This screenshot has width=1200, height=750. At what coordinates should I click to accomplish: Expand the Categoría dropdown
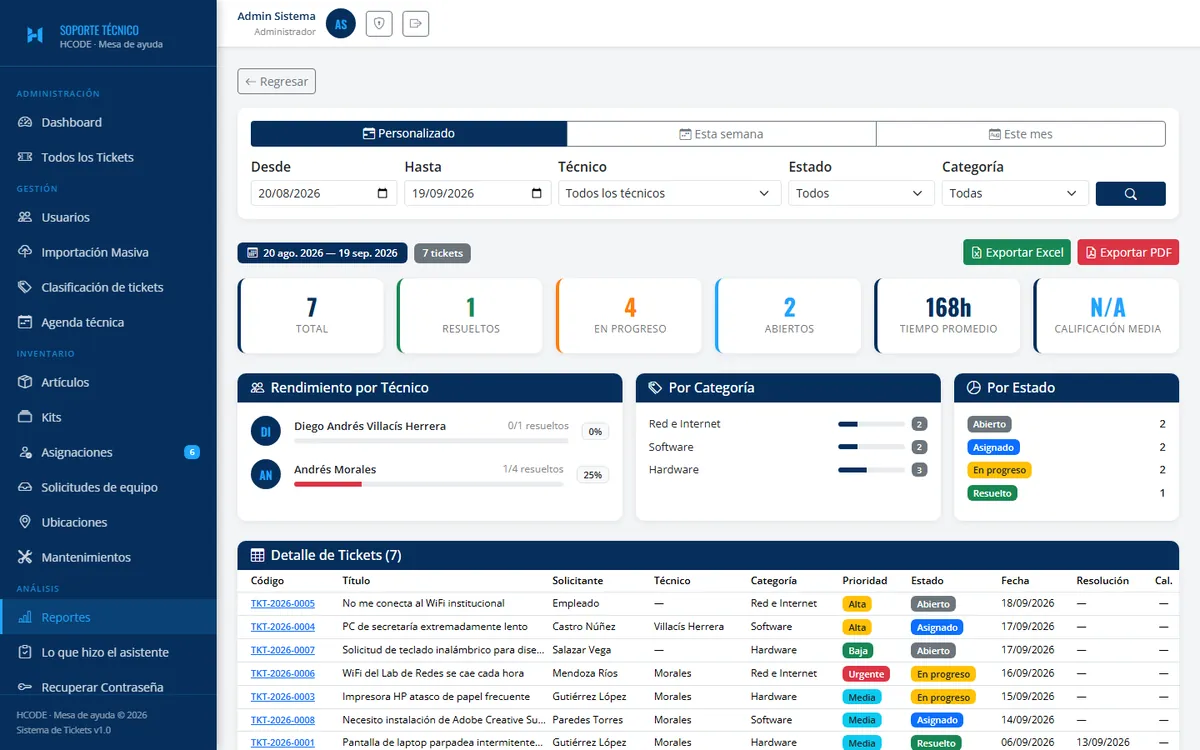click(1015, 194)
